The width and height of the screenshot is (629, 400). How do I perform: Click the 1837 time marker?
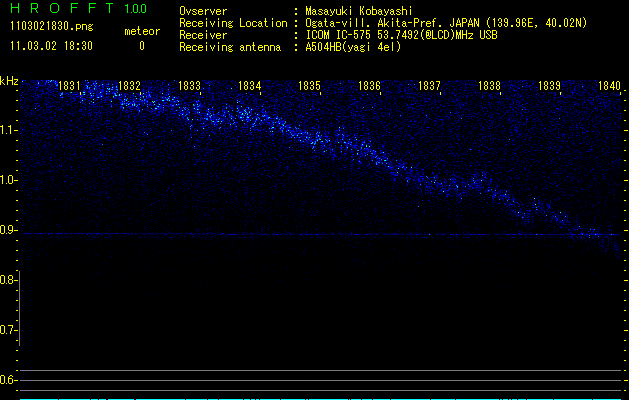429,86
